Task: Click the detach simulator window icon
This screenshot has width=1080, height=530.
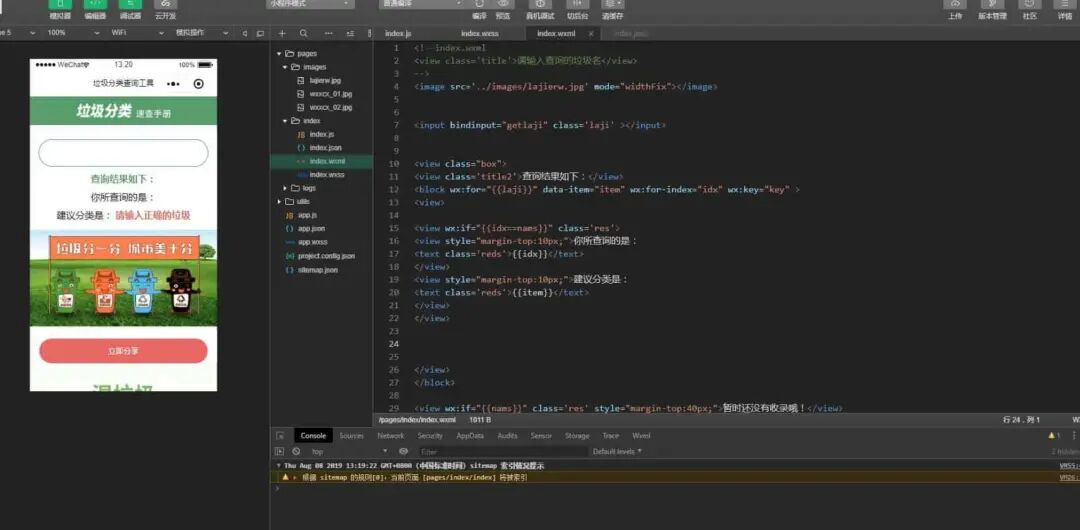Action: [x=260, y=33]
